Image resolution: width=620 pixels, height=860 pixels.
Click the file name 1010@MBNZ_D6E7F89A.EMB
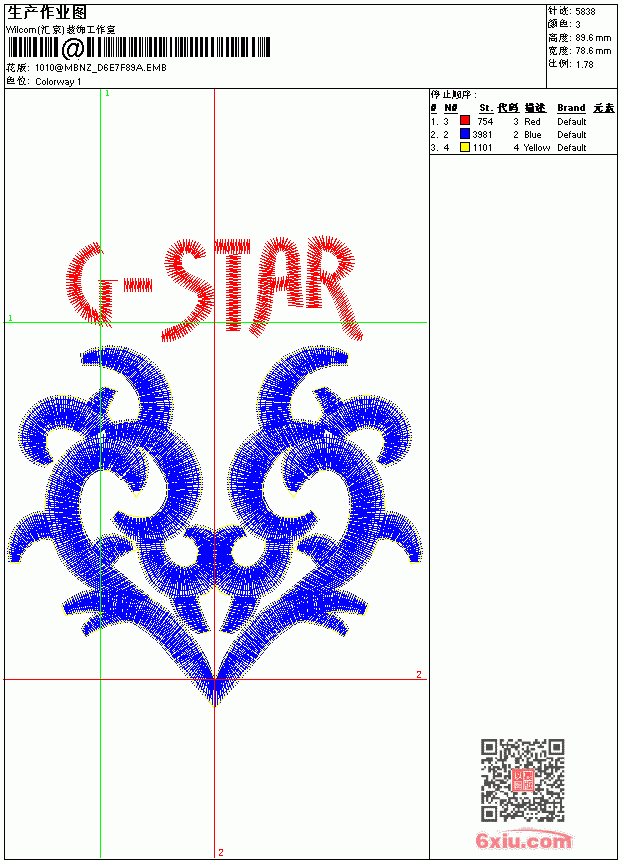[101, 68]
